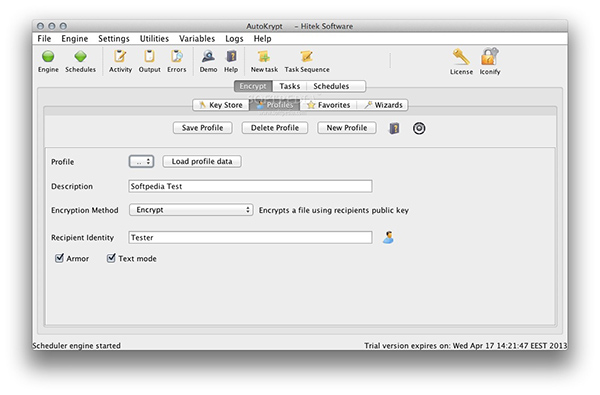
Task: View the Errors toolbar icon
Action: pos(176,56)
